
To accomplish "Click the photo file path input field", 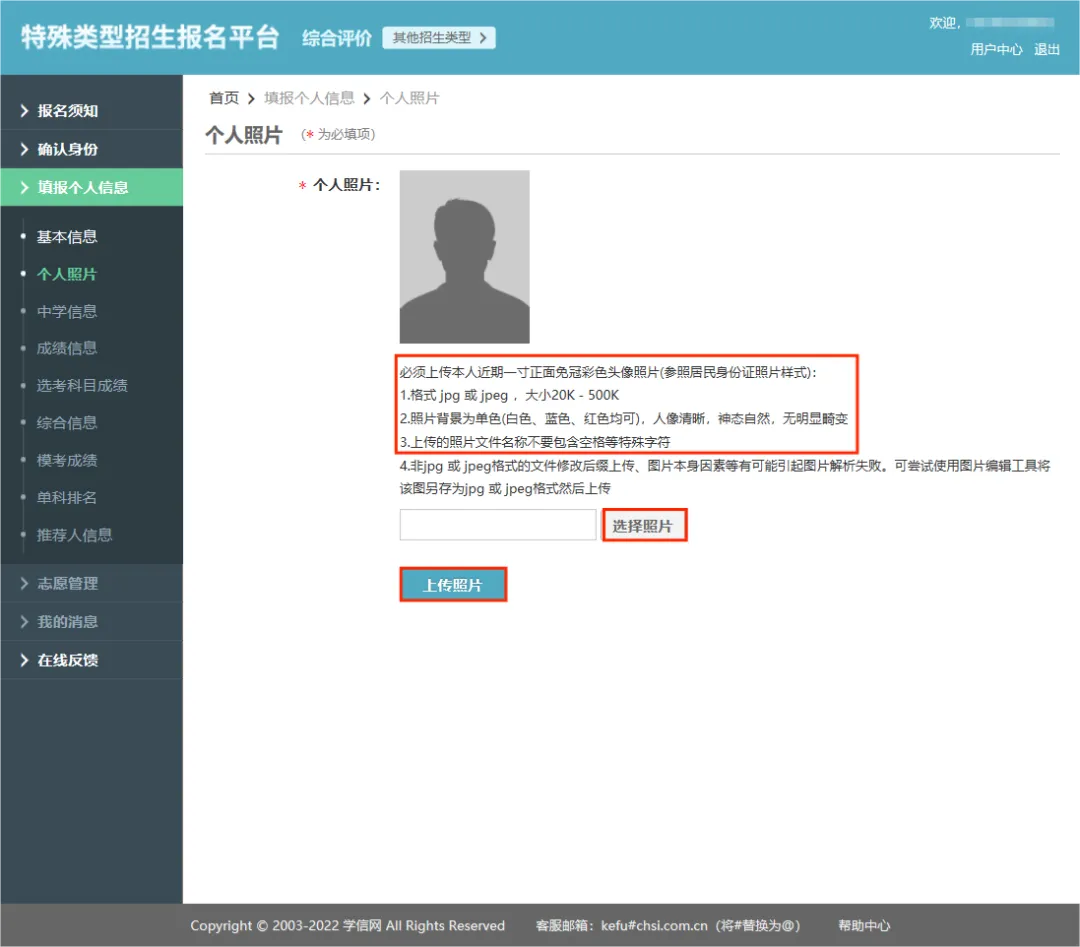I will tap(497, 525).
